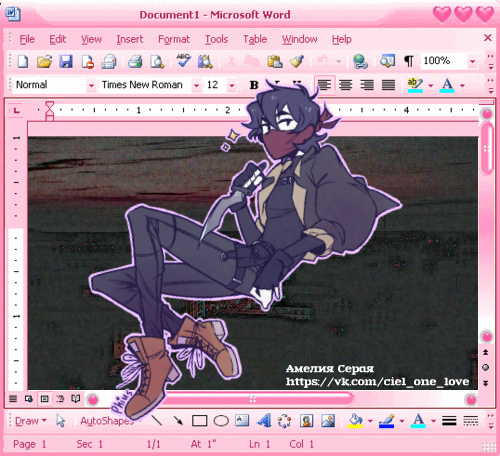The height and width of the screenshot is (456, 500).
Task: Click the E-mail icon in toolbar
Action: tap(109, 62)
